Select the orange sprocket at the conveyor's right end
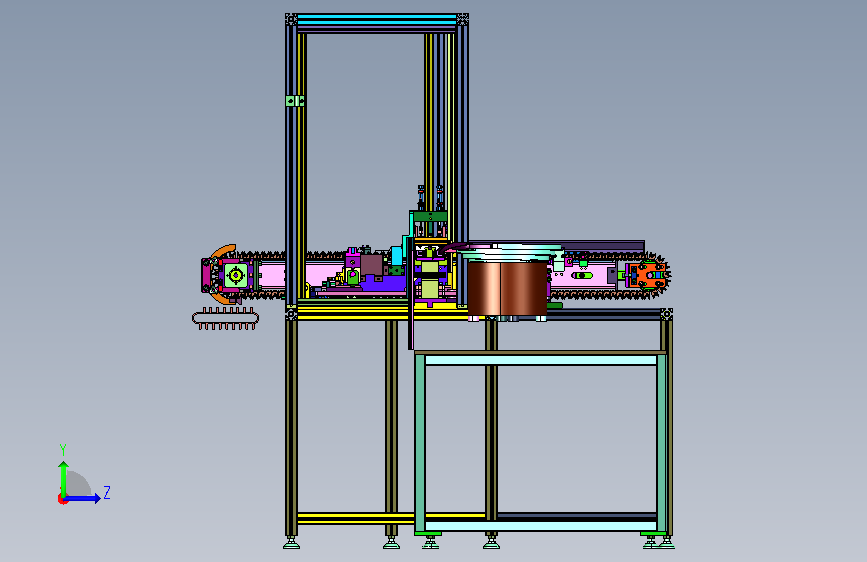The image size is (867, 562). 647,275
